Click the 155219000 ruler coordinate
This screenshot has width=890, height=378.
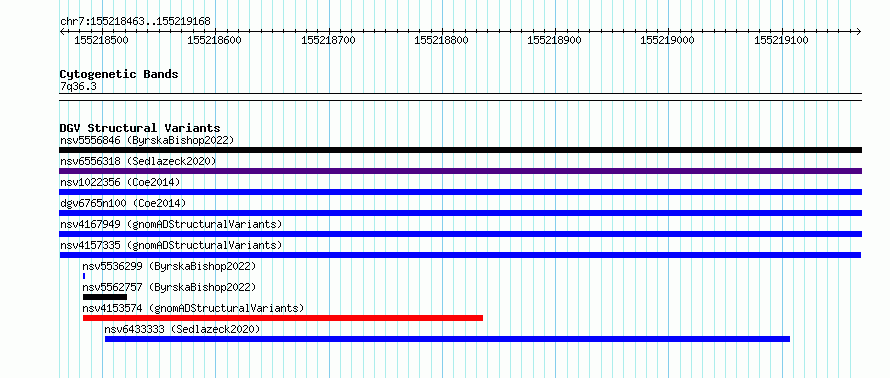668,40
